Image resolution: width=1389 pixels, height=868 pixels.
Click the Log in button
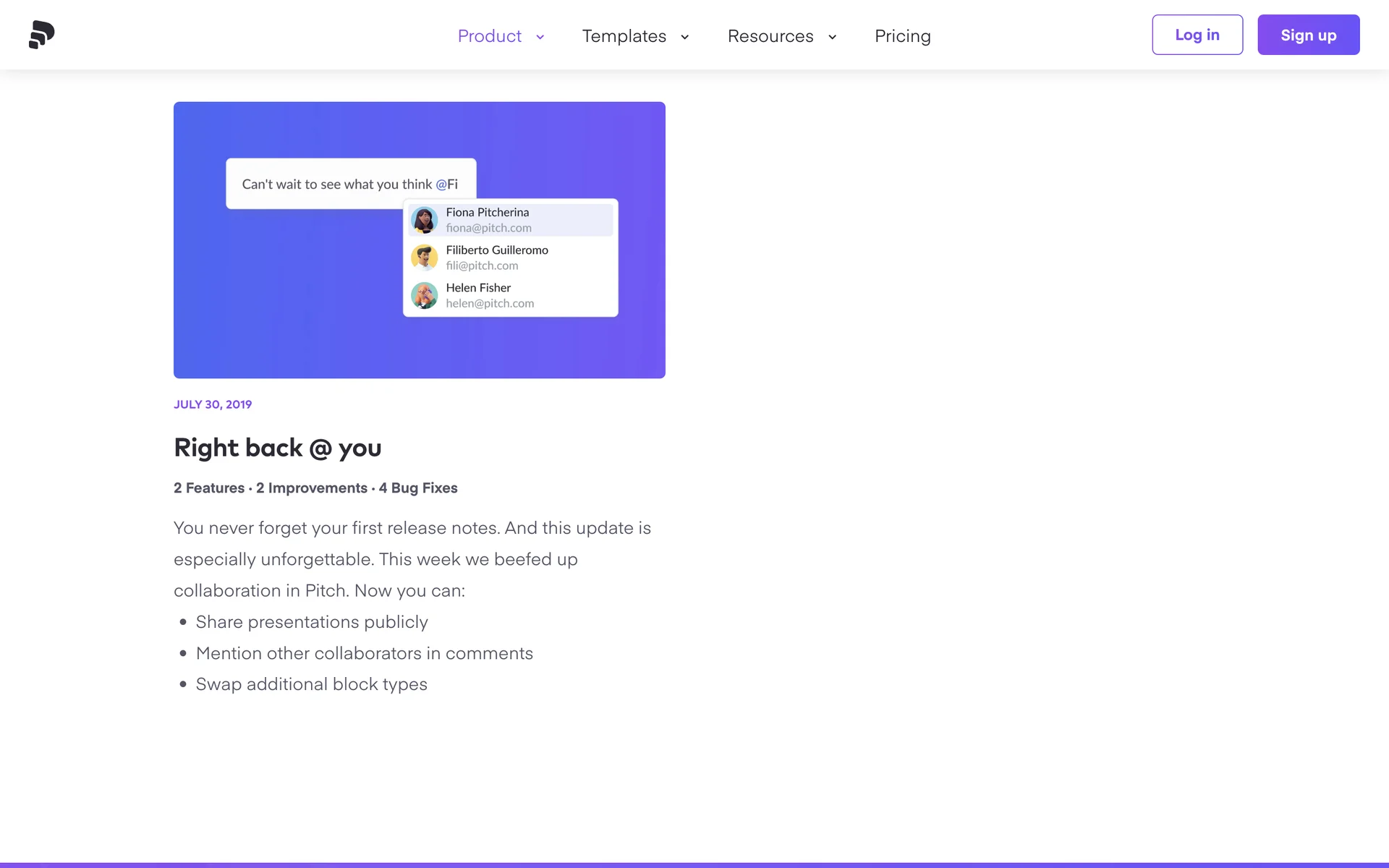[x=1197, y=35]
